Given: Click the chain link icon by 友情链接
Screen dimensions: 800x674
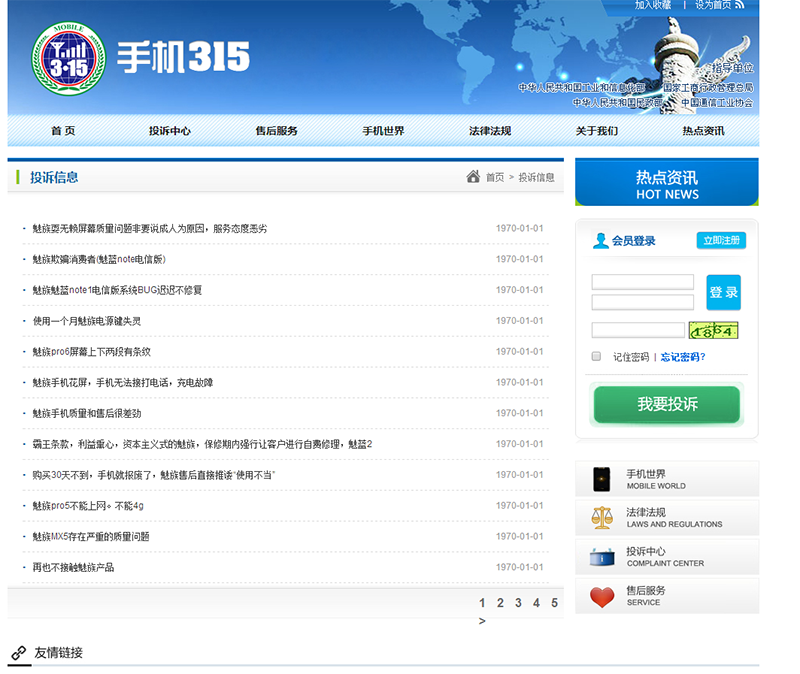Looking at the screenshot, I should coord(19,653).
